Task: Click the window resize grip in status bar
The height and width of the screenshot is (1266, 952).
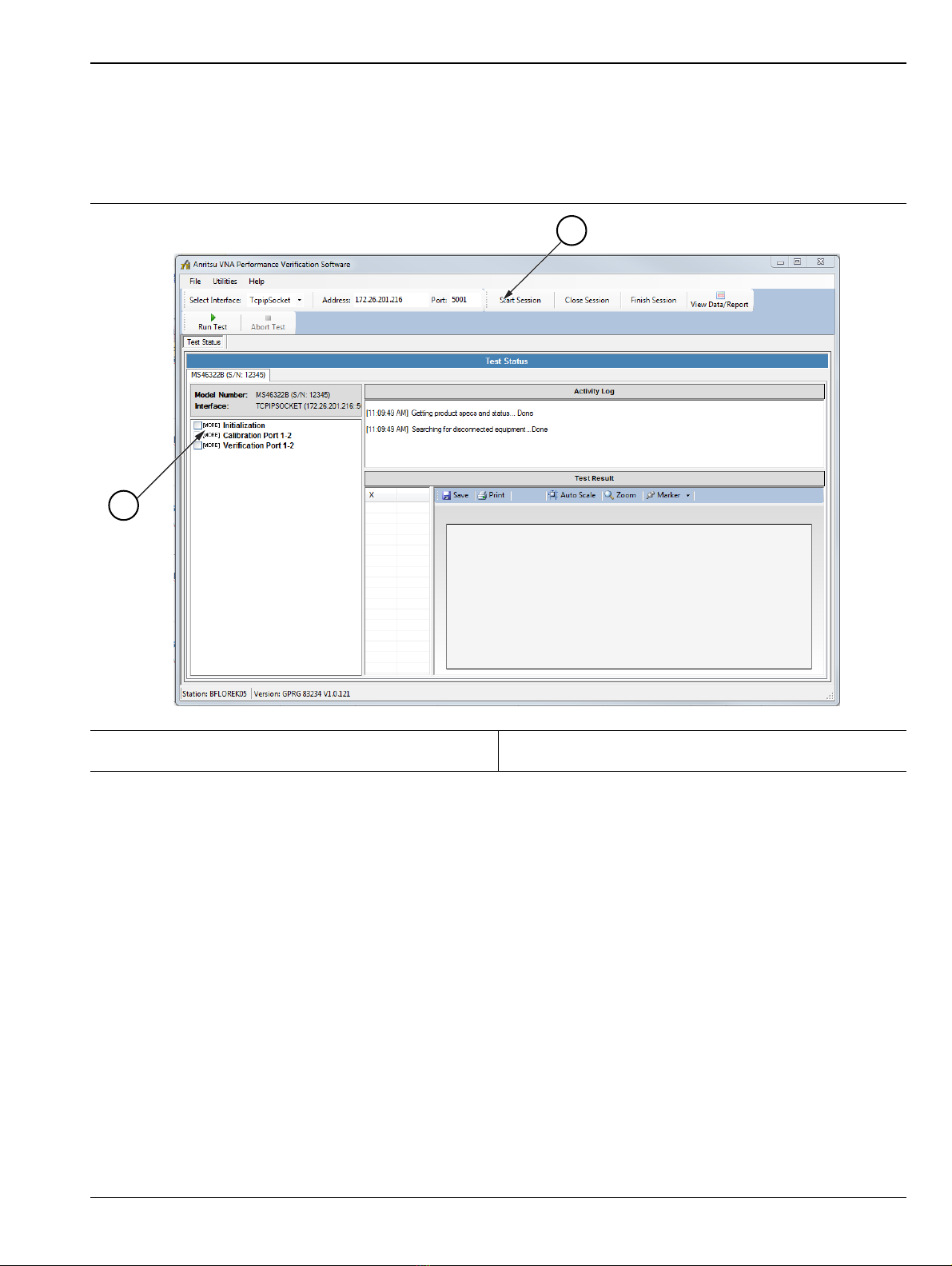Action: pyautogui.click(x=829, y=695)
